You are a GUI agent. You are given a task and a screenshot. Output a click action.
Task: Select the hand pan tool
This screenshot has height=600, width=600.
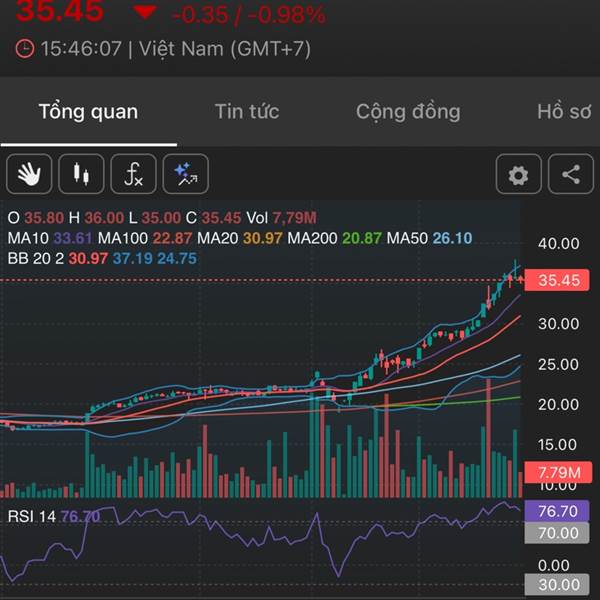pos(29,174)
